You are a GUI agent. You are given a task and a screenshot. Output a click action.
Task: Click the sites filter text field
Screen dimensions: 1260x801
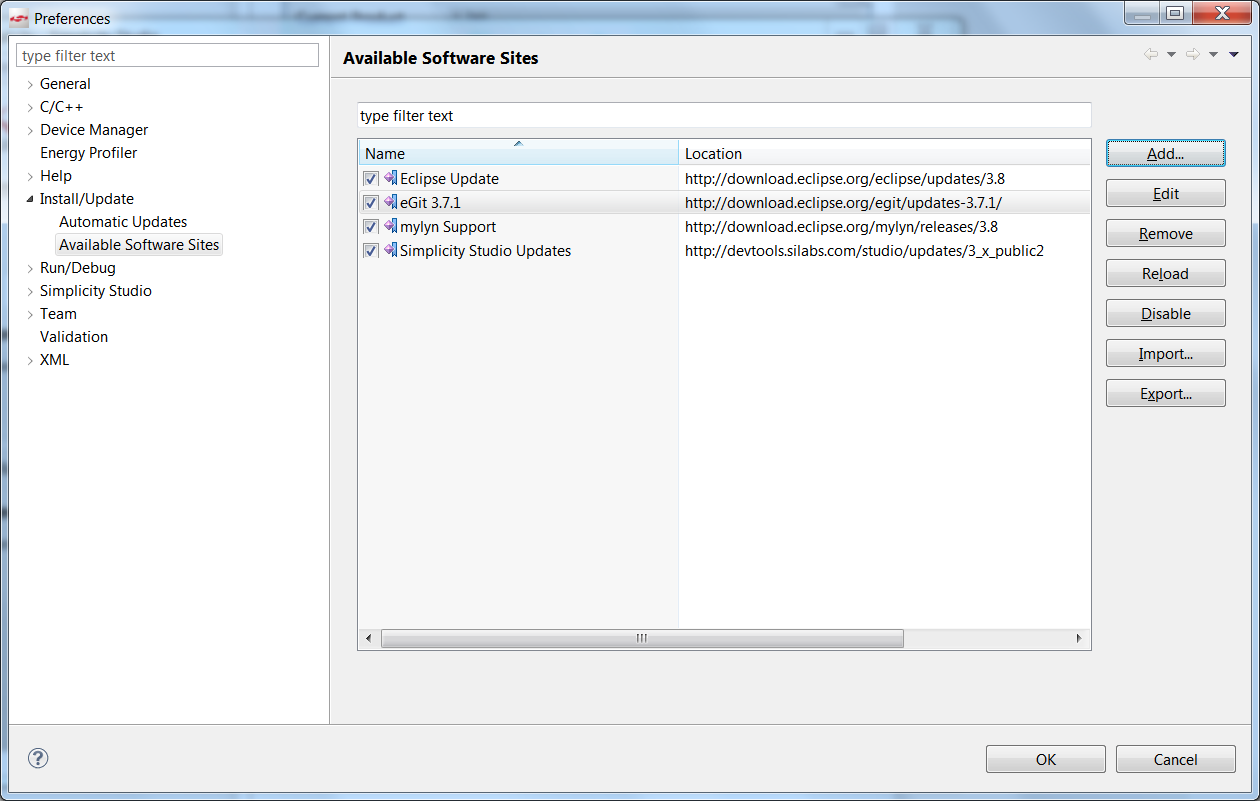[x=724, y=116]
